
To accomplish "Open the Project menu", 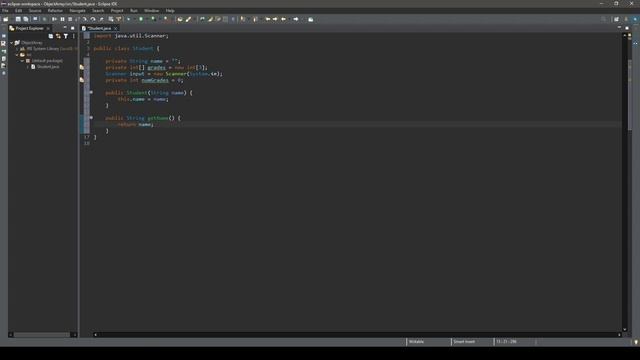I will coord(117,11).
